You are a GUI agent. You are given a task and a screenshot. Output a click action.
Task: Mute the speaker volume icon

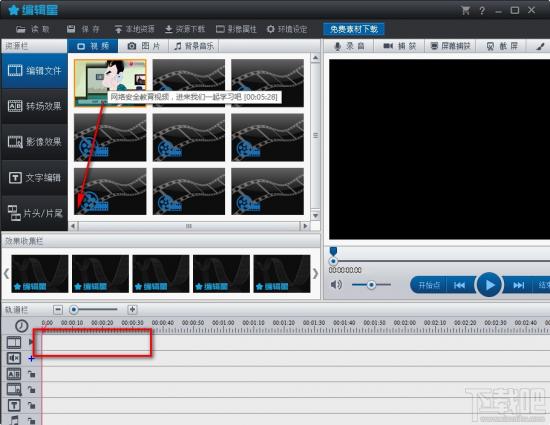pos(336,284)
